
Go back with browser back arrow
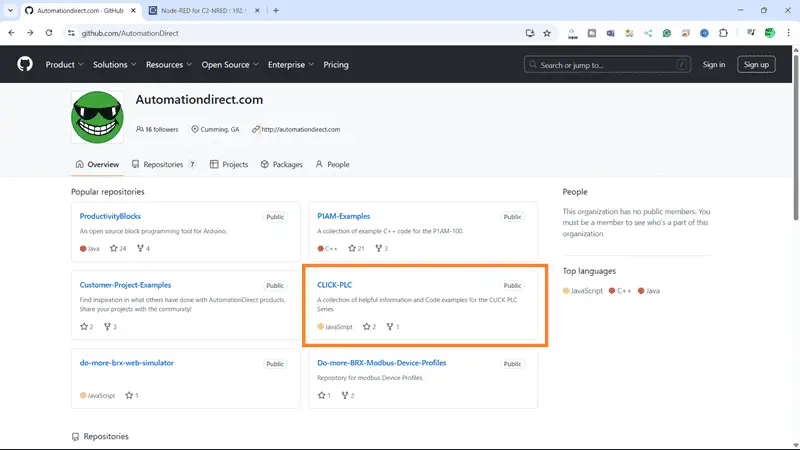coord(11,33)
